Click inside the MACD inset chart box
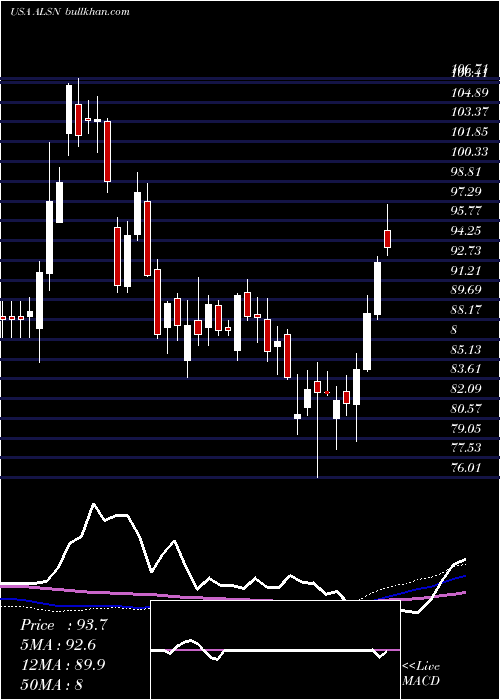This screenshot has height=700, width=500. (x=275, y=650)
